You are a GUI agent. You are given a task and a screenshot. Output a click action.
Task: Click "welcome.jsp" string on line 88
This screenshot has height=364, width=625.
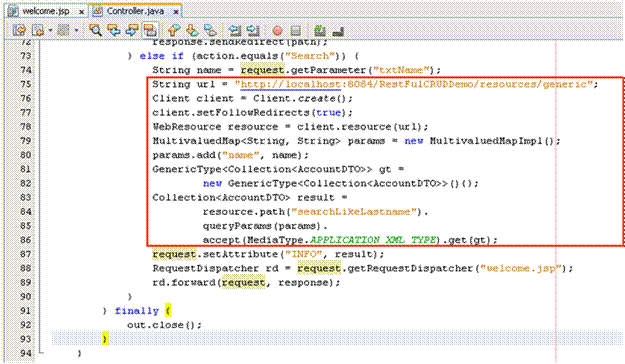pyautogui.click(x=521, y=268)
